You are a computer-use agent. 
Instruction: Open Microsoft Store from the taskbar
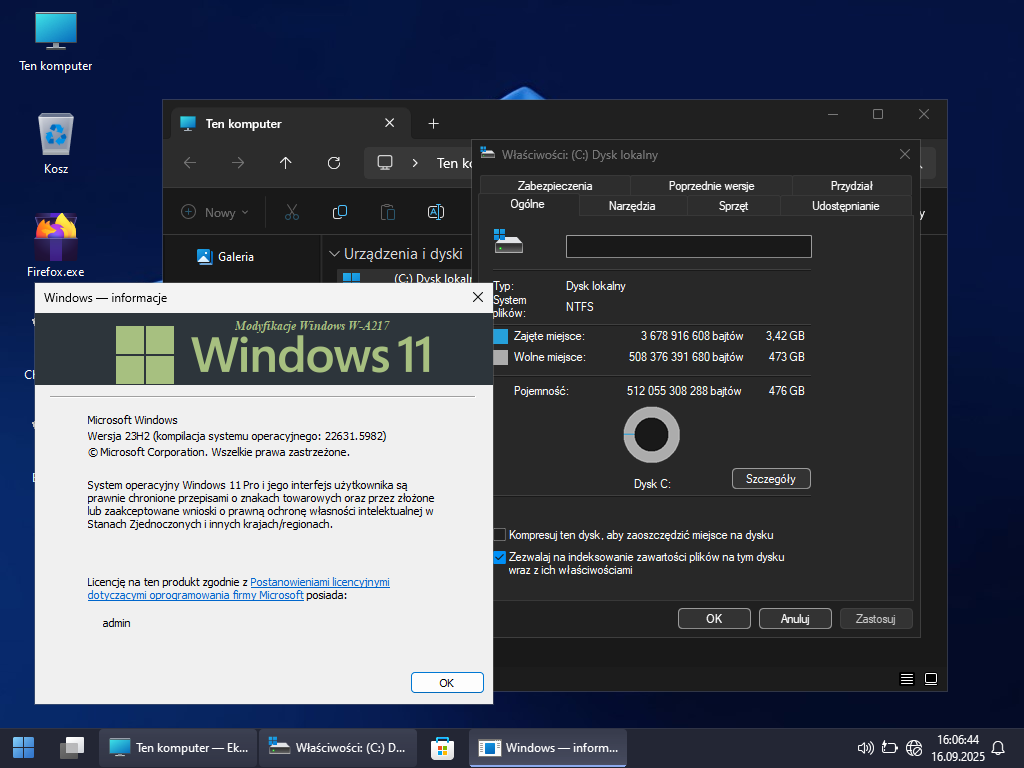[x=442, y=747]
